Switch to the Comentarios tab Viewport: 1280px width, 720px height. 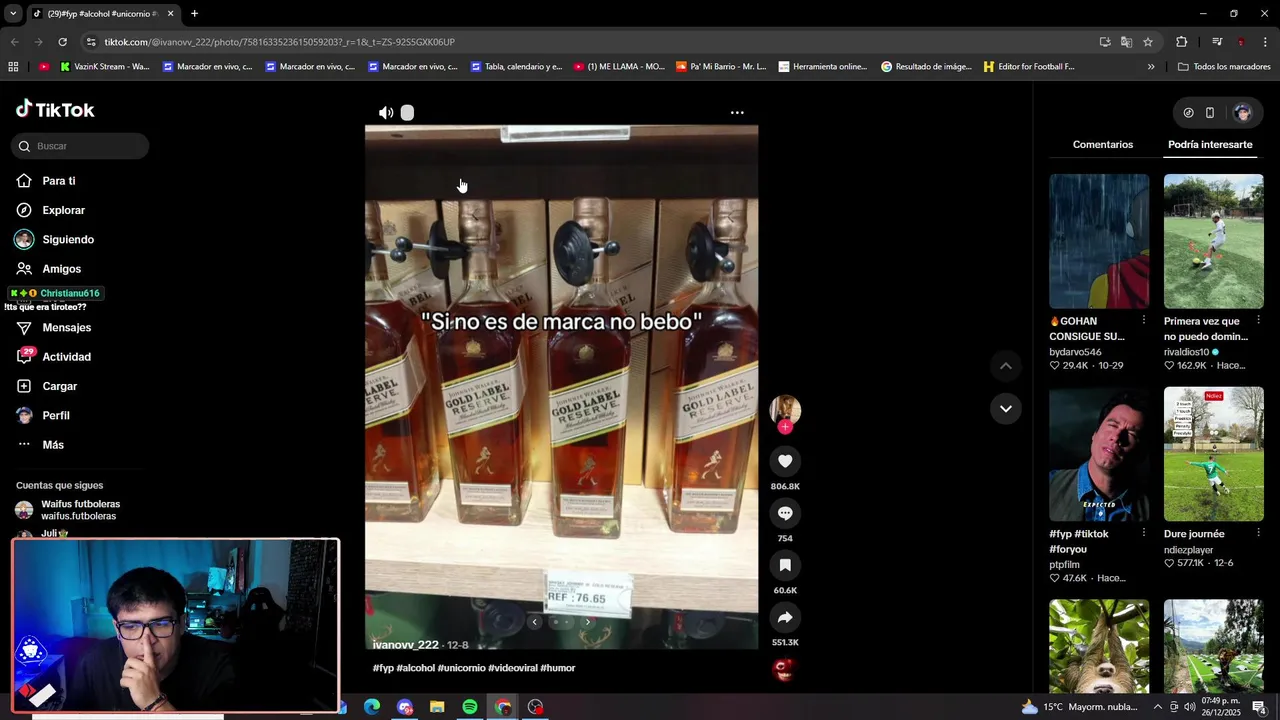click(1102, 144)
